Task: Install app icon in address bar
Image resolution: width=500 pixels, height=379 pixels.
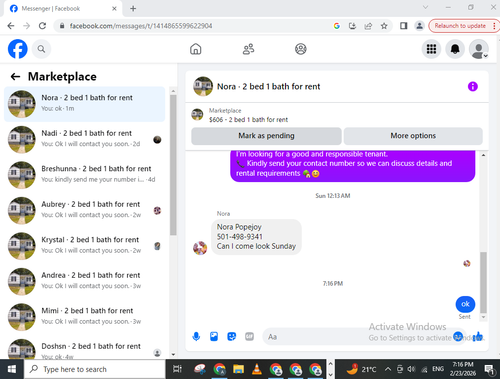Action: pos(352,26)
